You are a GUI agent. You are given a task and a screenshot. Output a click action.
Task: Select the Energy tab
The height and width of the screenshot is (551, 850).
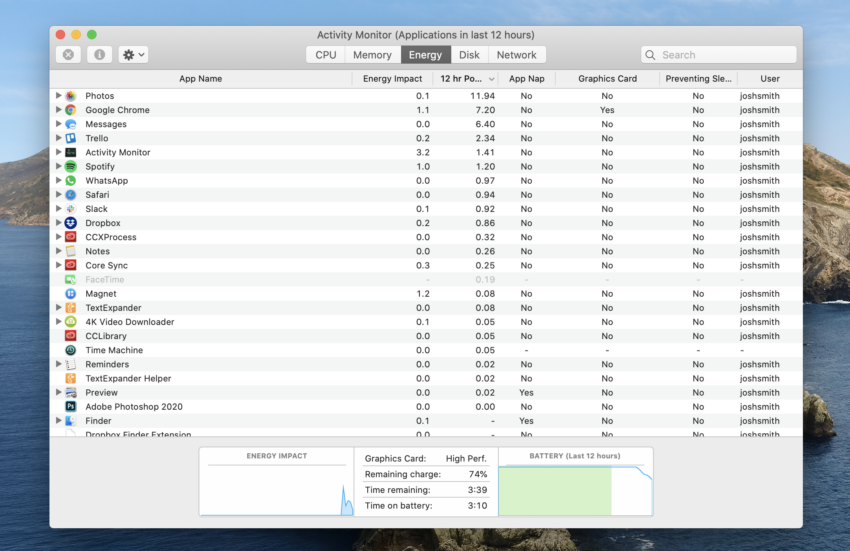tap(426, 55)
